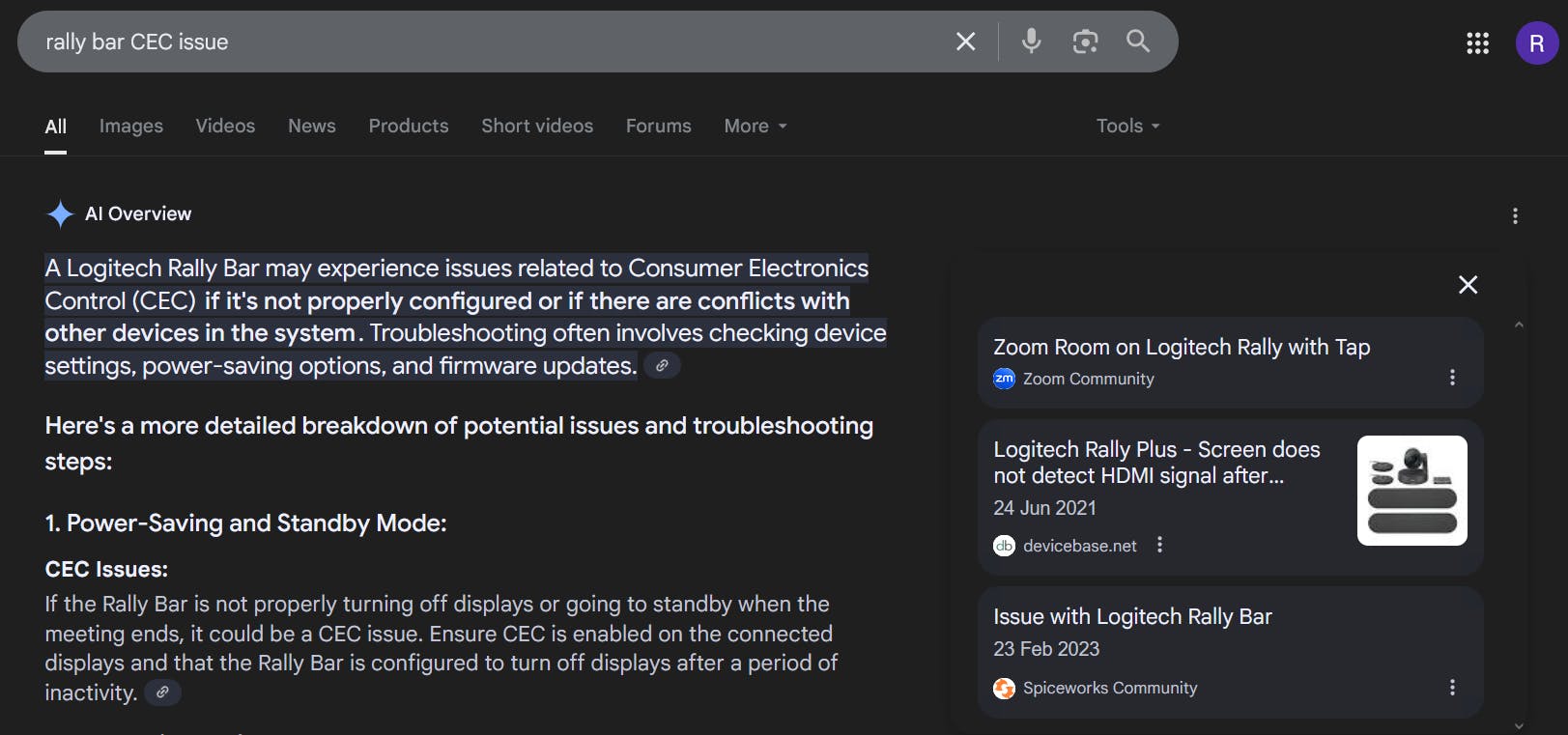Click the date 24 Jun 2021
This screenshot has height=735, width=1568.
click(x=1044, y=508)
